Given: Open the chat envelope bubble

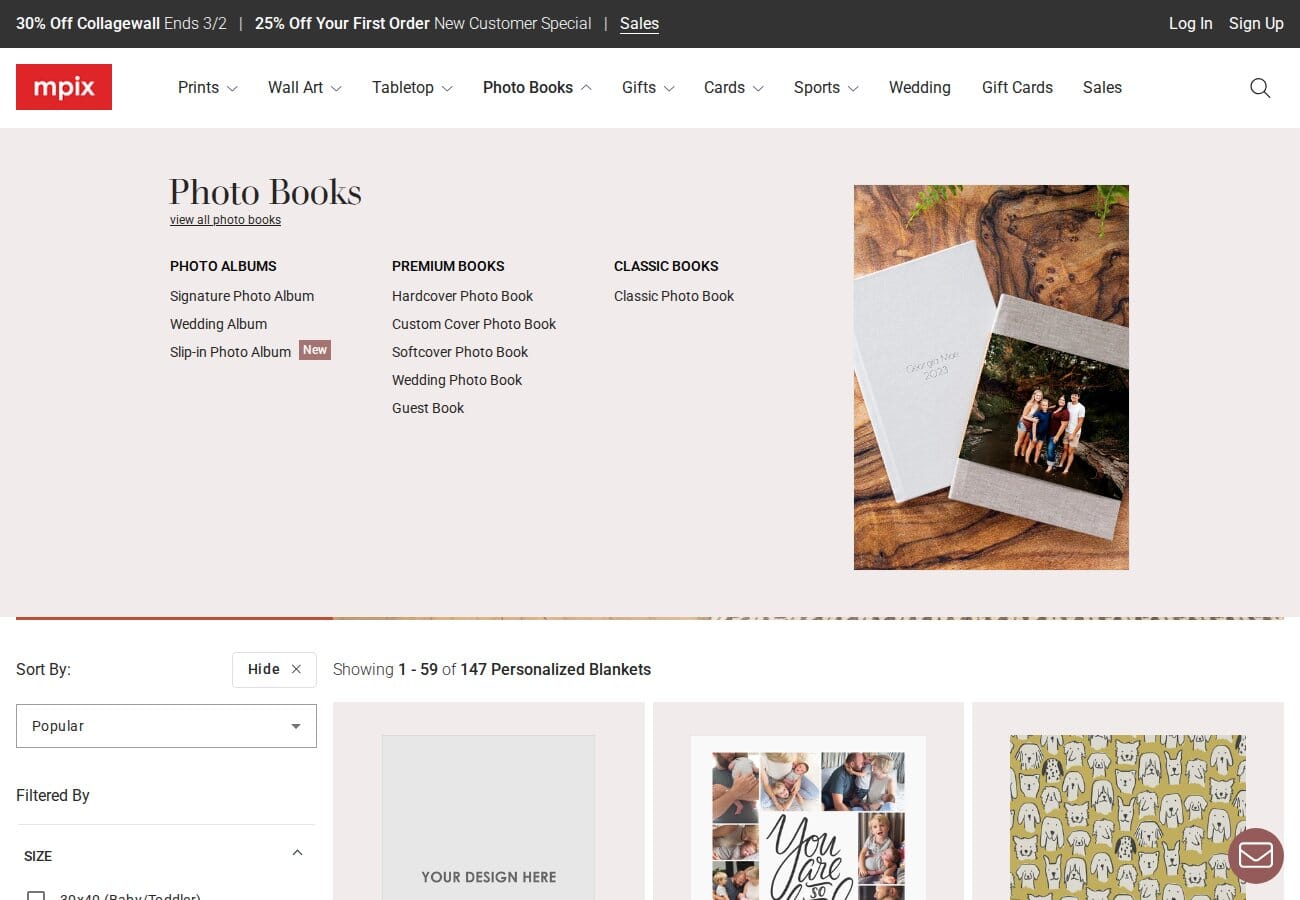Looking at the screenshot, I should 1255,855.
